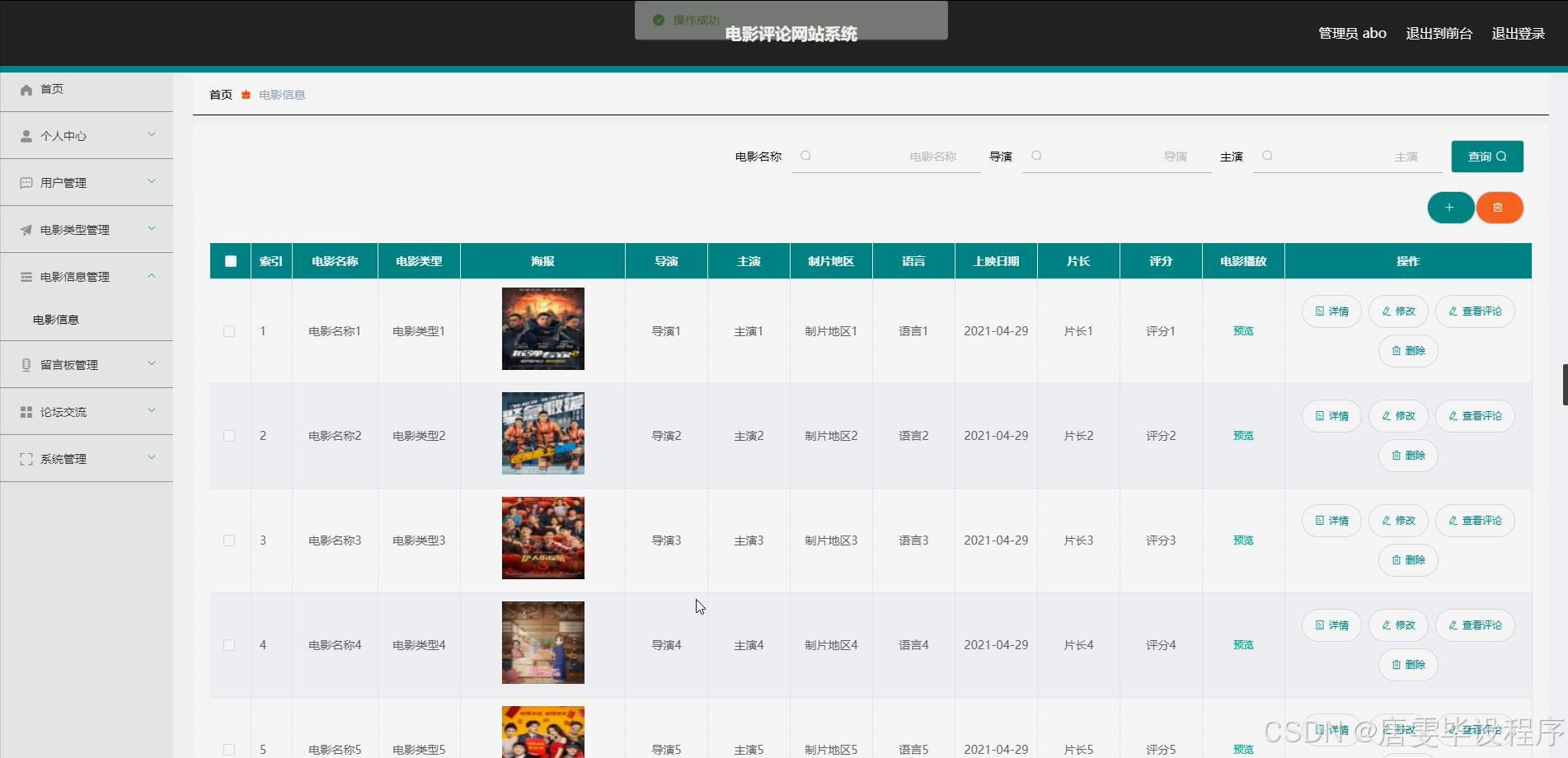The image size is (1568, 758).
Task: Expand the 个人中心 menu chevron
Action: (x=152, y=134)
